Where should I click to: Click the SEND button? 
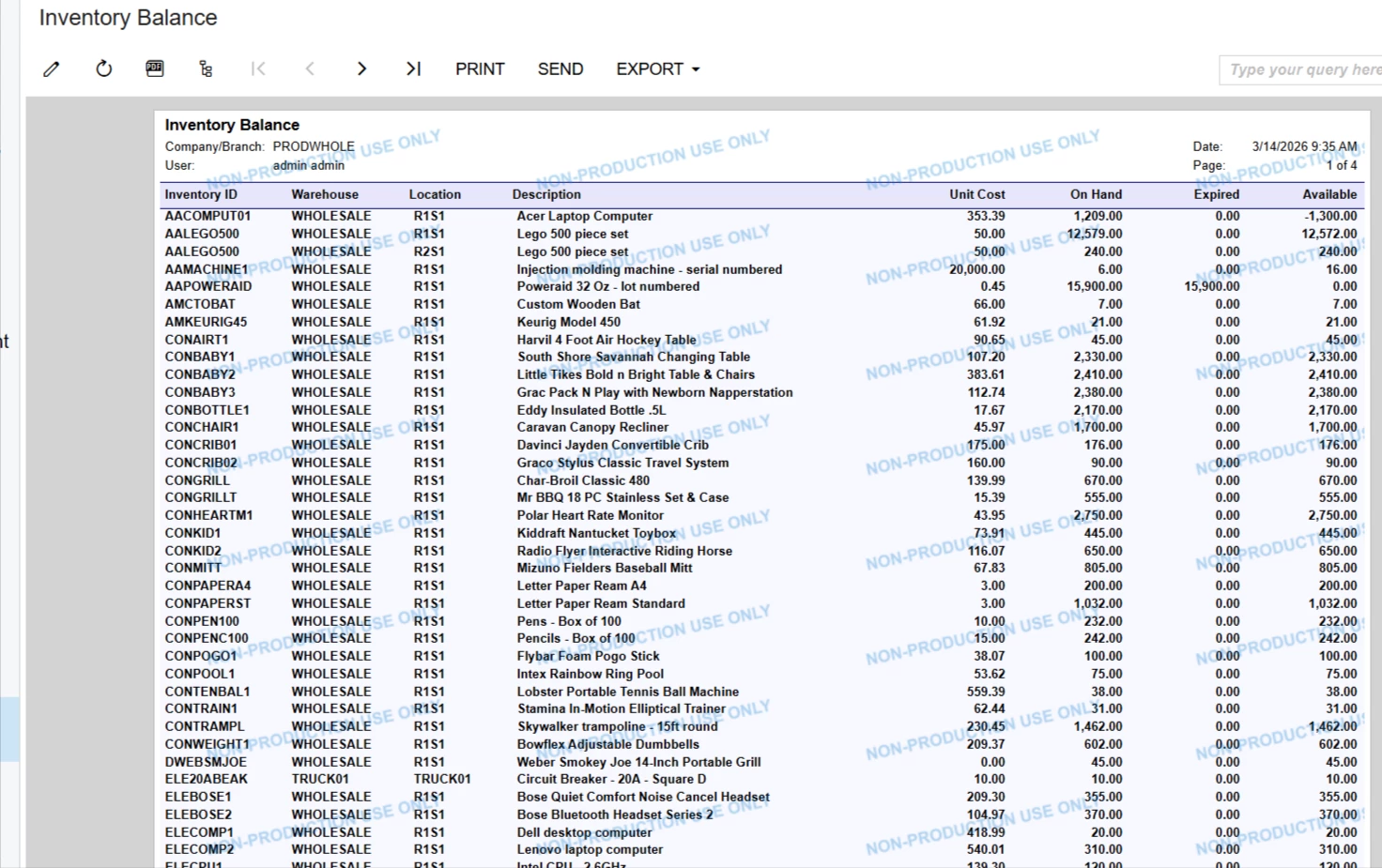click(x=560, y=69)
